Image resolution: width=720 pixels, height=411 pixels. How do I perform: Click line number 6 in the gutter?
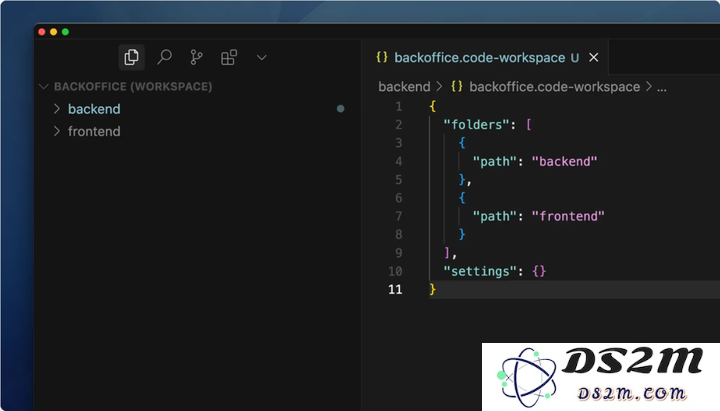[x=399, y=198]
